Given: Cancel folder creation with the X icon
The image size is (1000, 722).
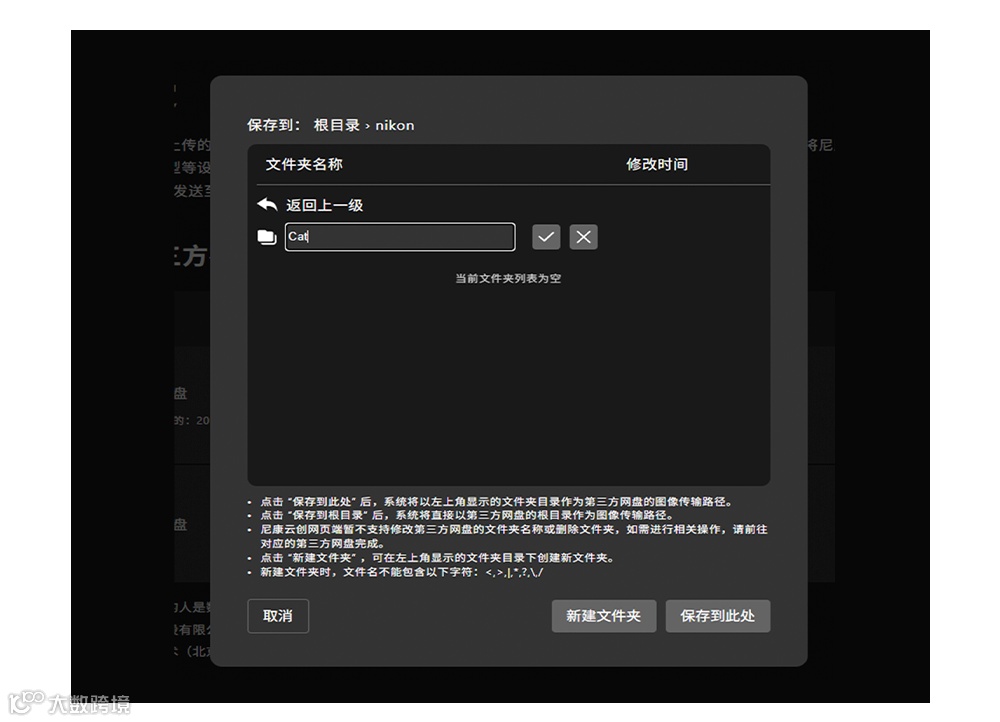Looking at the screenshot, I should [583, 236].
